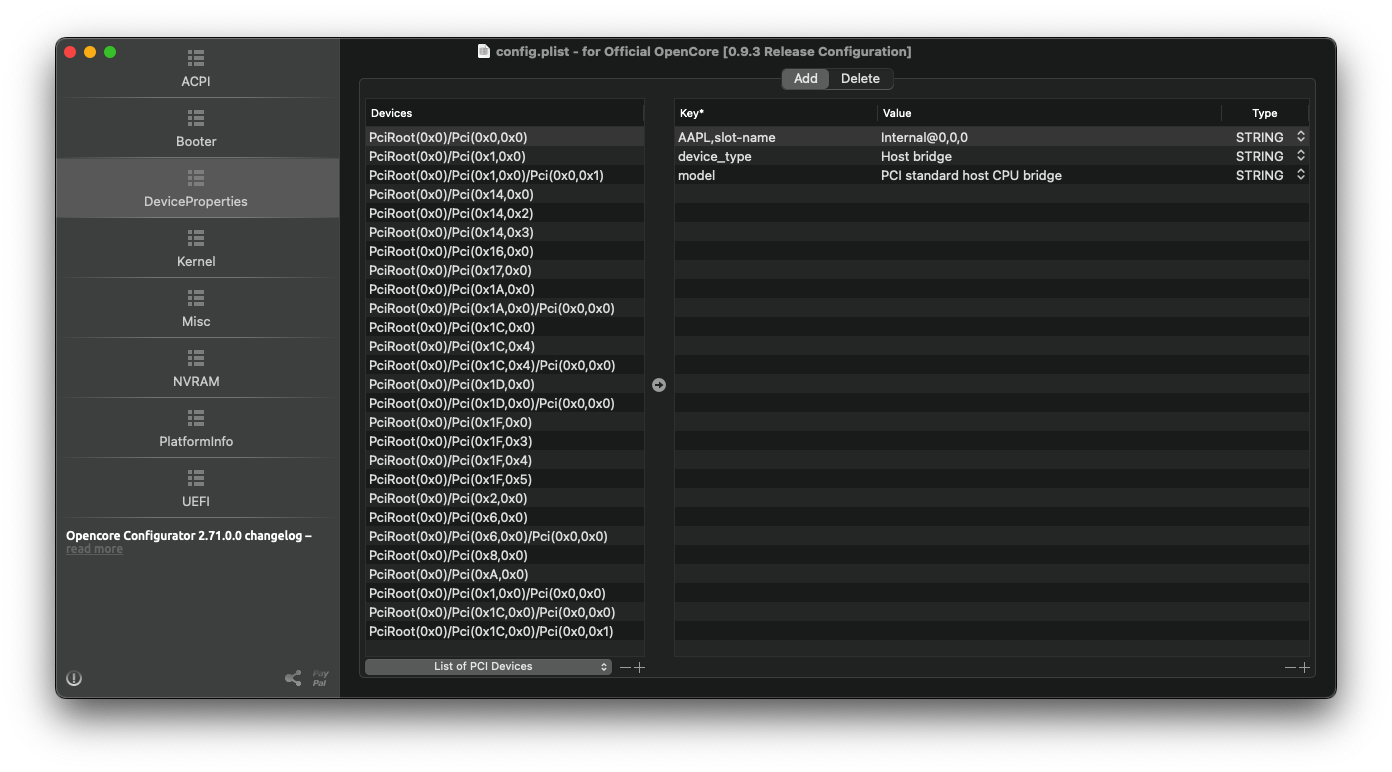Screen dimensions: 1392x772
Task: Switch to the NVRAM sidebar section
Action: click(196, 368)
